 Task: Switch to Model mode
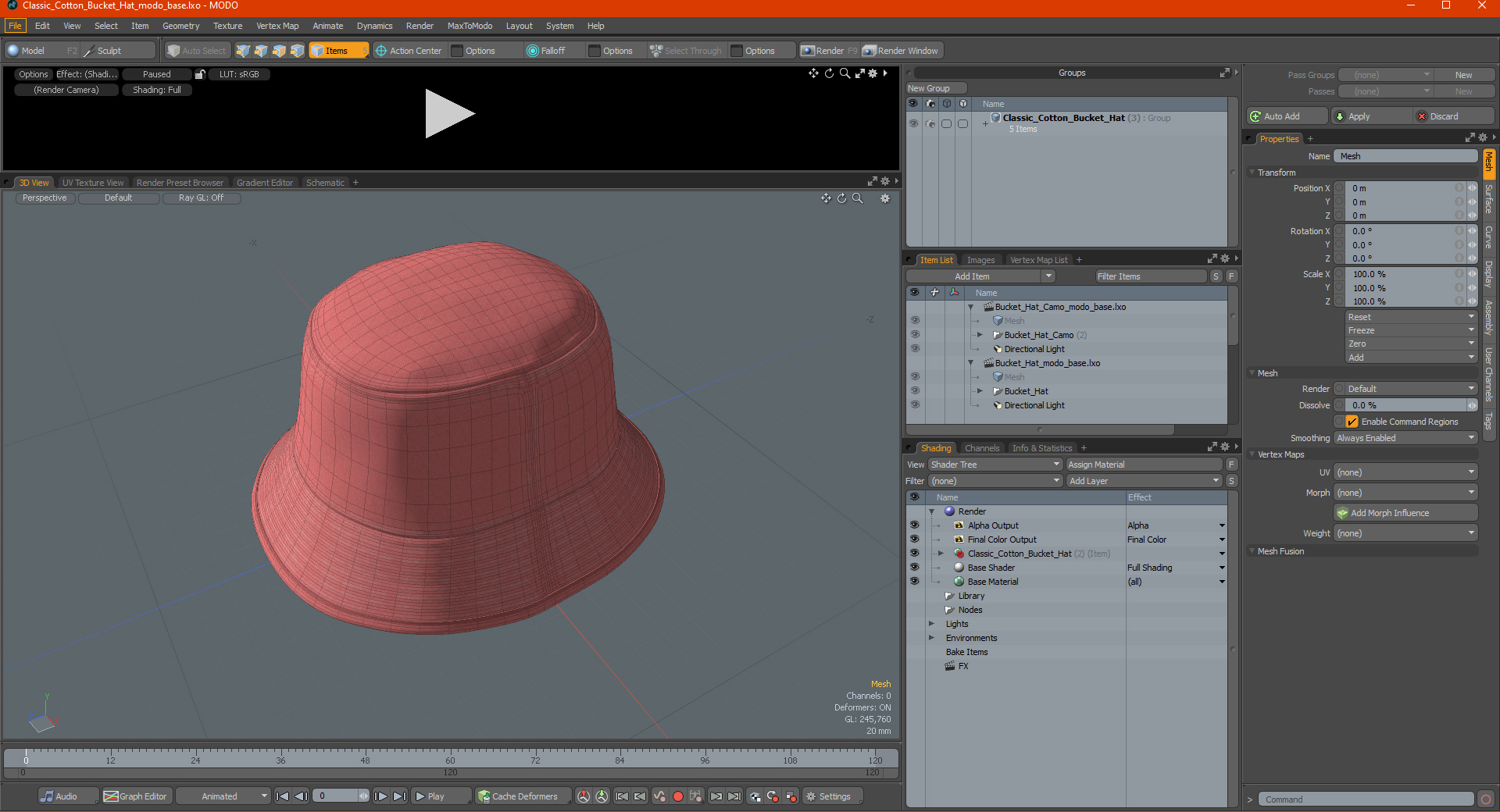[41, 51]
